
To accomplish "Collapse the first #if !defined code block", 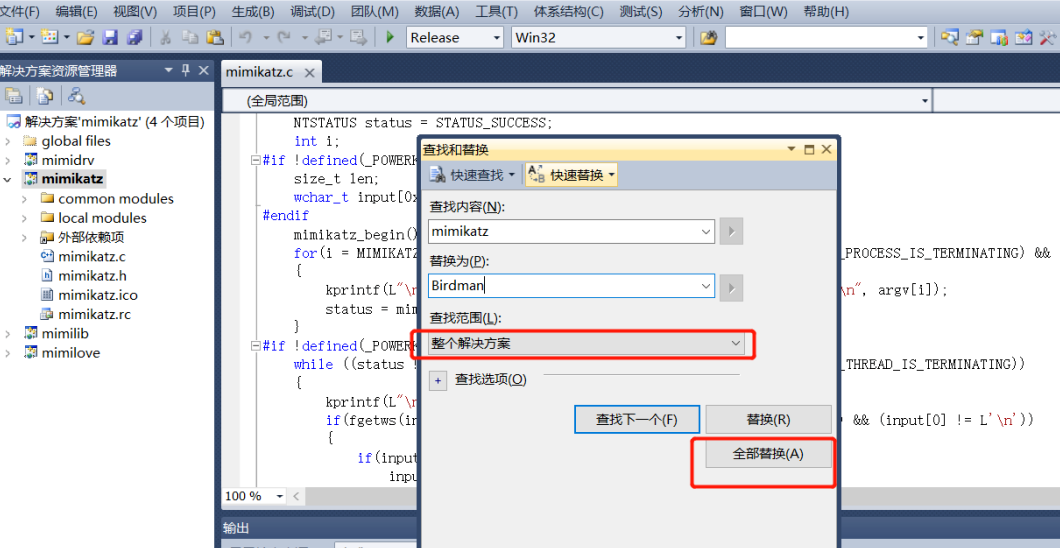I will [255, 161].
